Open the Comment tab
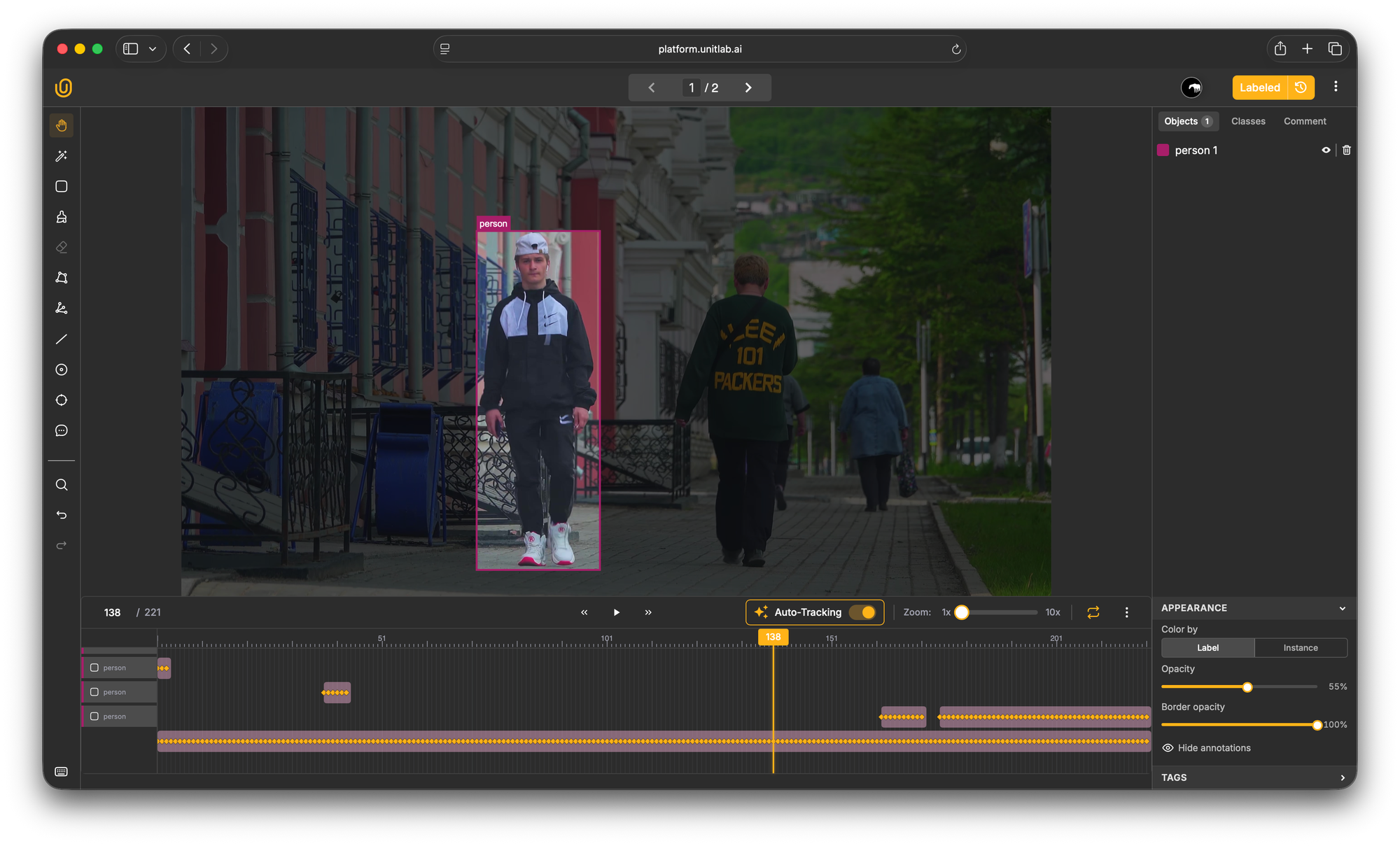The width and height of the screenshot is (1400, 846). pyautogui.click(x=1305, y=121)
